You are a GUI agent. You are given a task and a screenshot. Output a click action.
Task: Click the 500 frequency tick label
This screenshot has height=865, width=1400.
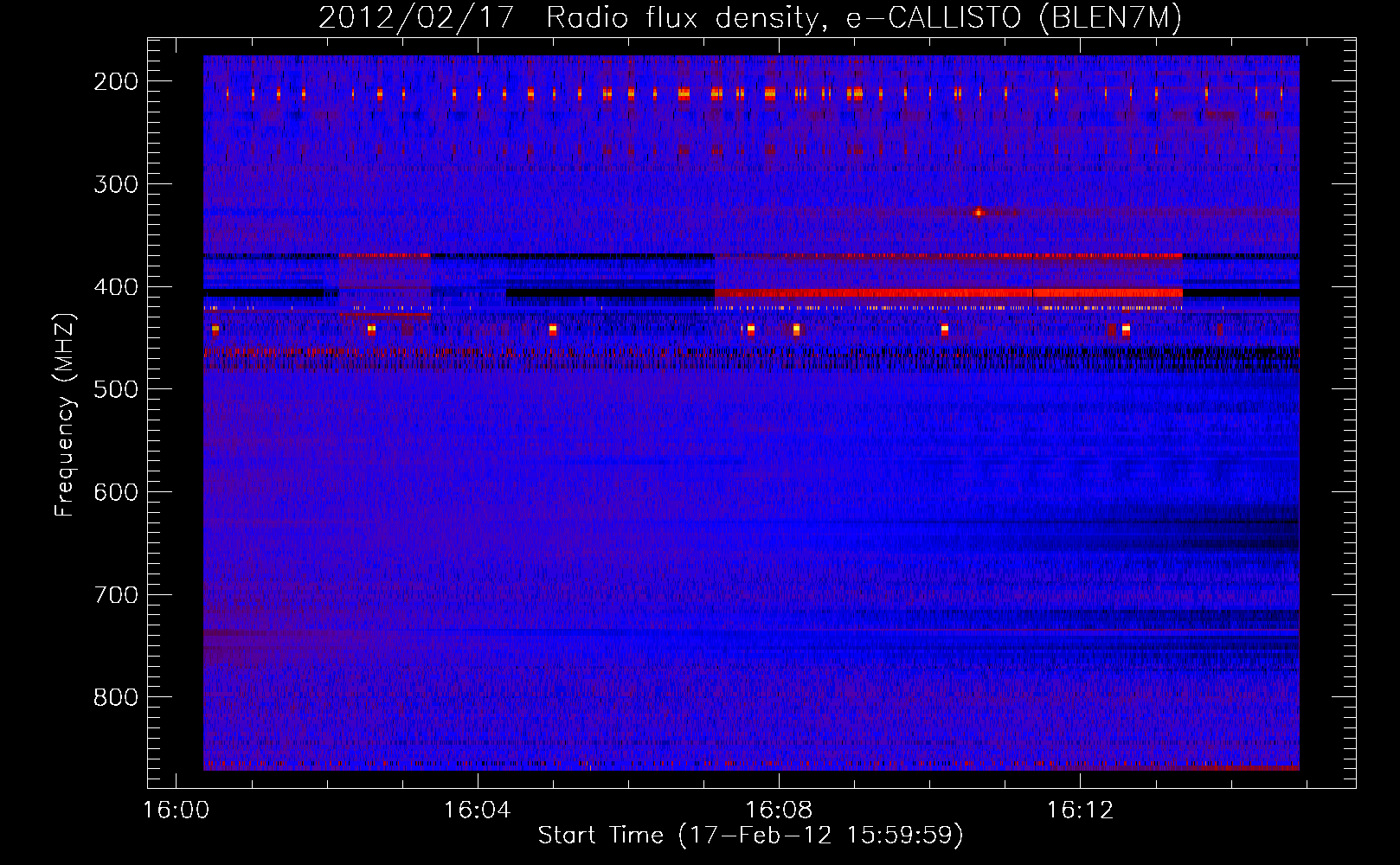coord(115,389)
